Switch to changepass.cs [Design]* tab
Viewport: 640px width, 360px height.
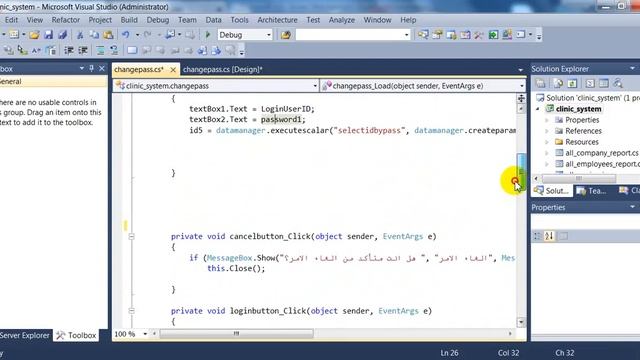coord(222,69)
